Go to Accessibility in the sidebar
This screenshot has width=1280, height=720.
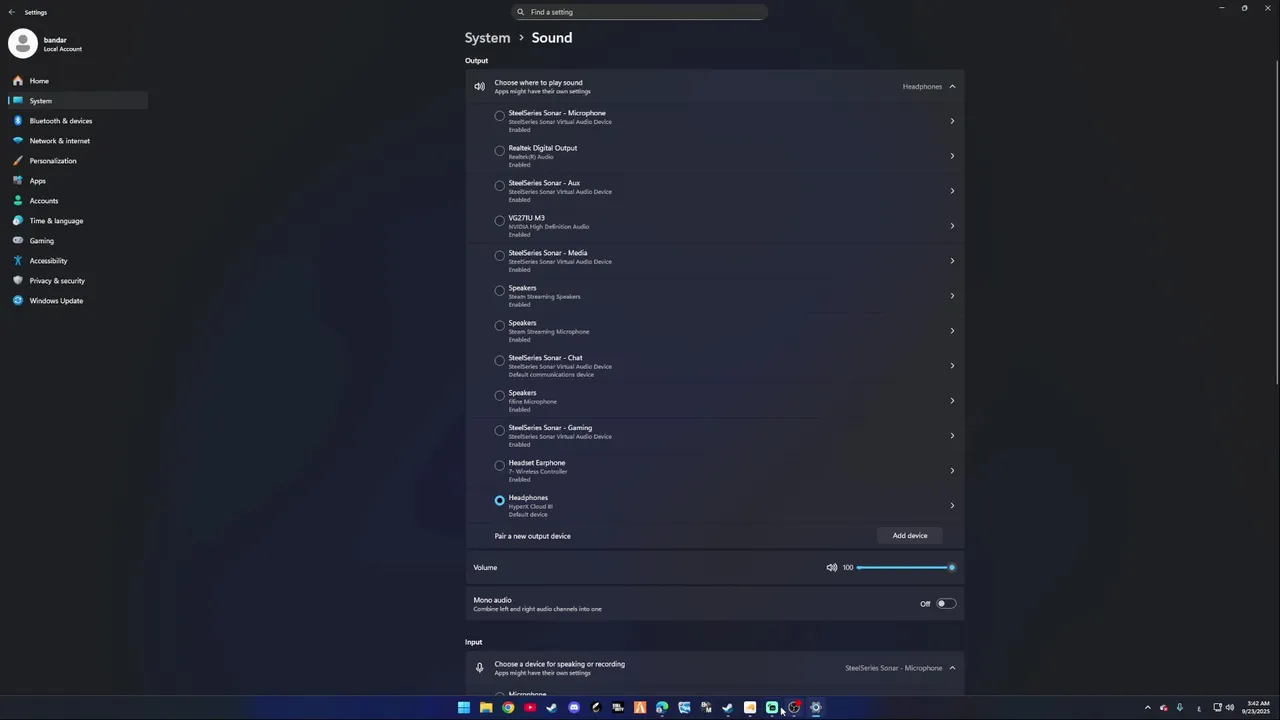tap(77, 261)
